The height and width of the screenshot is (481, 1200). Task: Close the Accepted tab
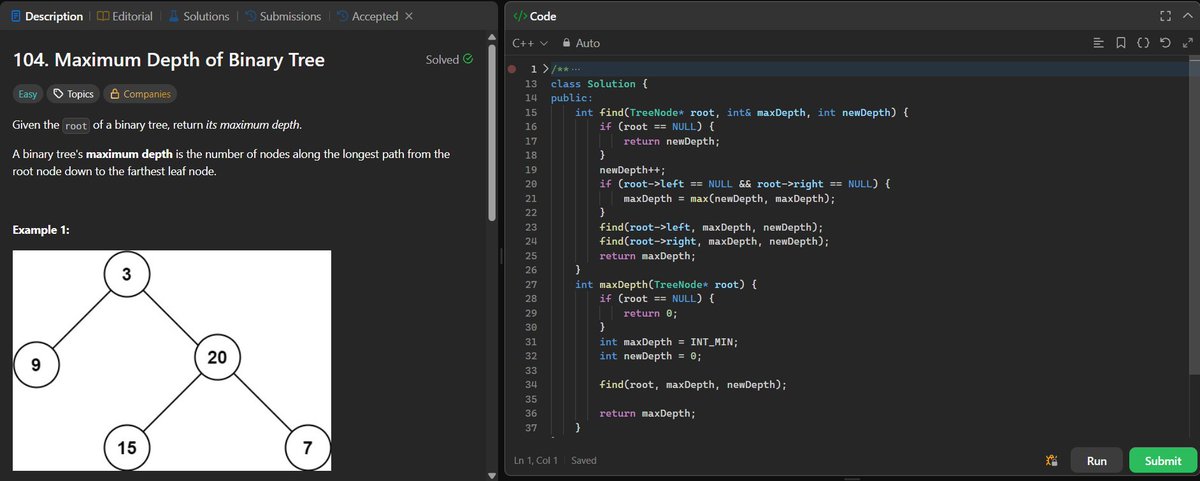pyautogui.click(x=408, y=16)
